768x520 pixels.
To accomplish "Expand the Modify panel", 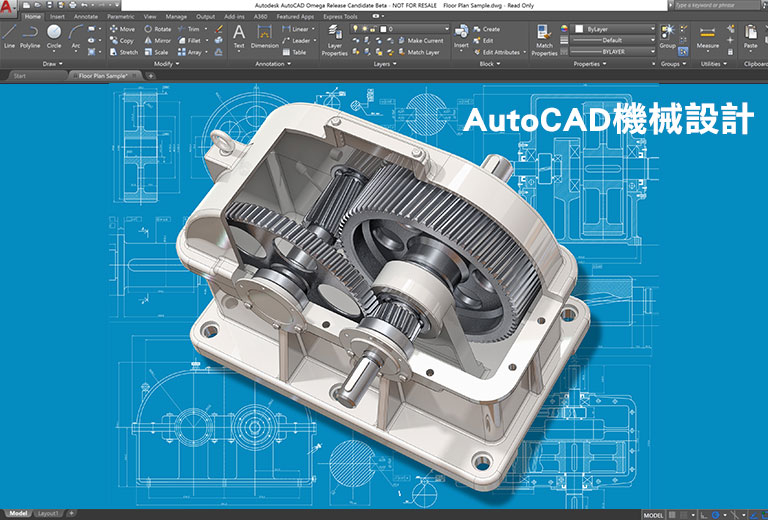I will [167, 64].
